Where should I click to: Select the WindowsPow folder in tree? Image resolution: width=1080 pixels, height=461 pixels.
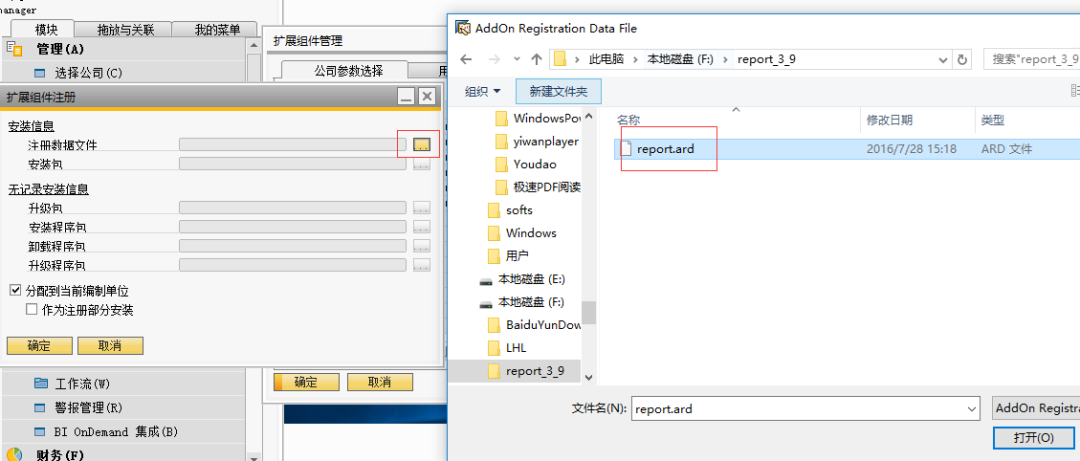539,118
